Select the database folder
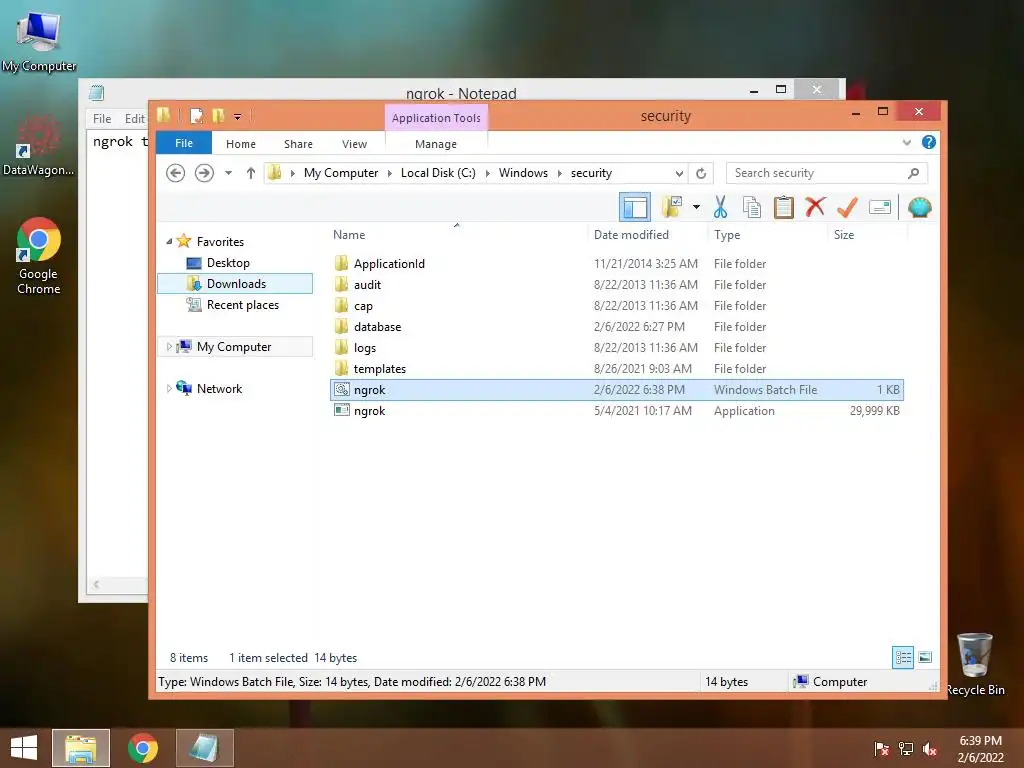The height and width of the screenshot is (768, 1024). [377, 327]
